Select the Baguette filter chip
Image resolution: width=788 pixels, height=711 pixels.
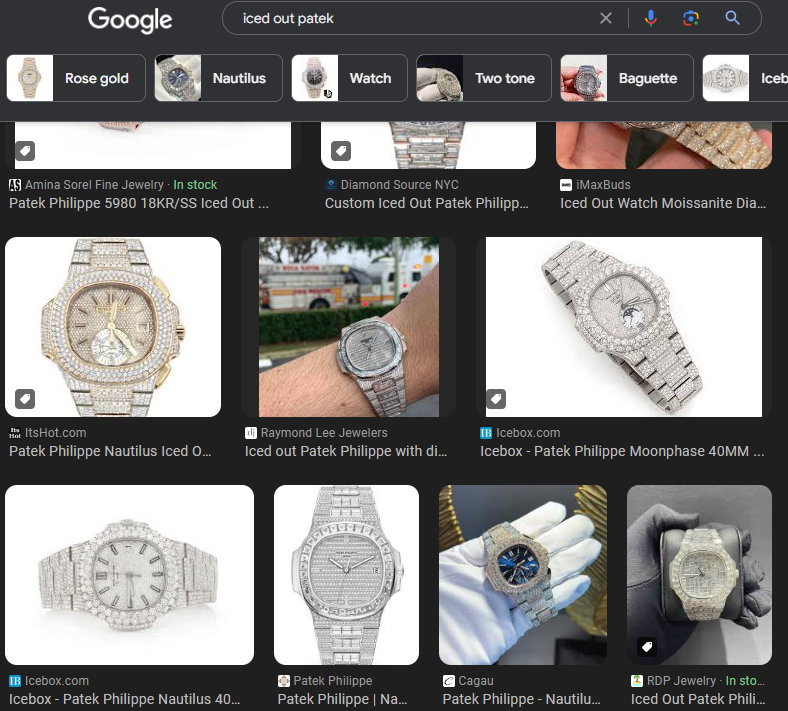click(x=627, y=78)
